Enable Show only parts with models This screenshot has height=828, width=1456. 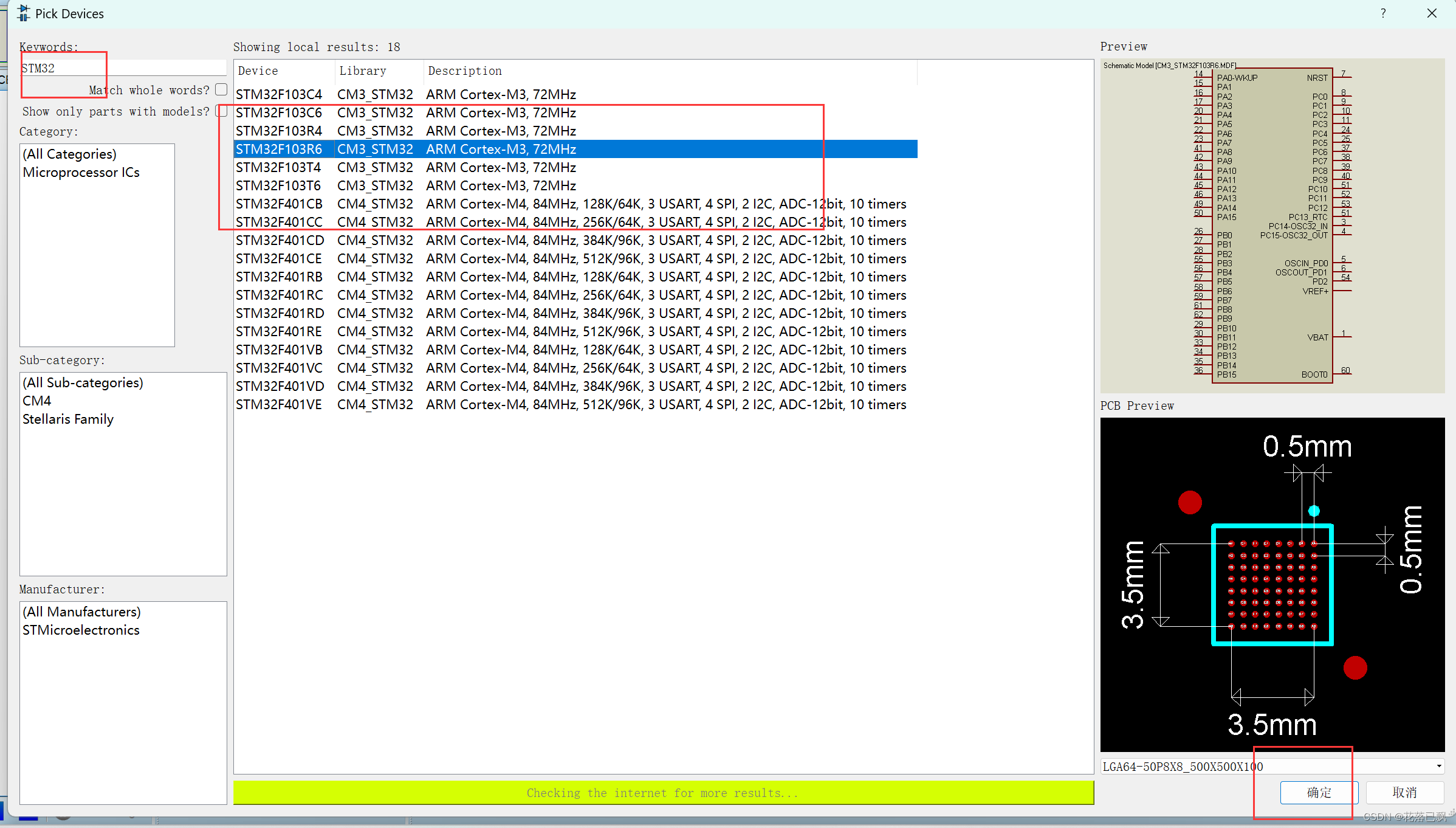coord(221,111)
